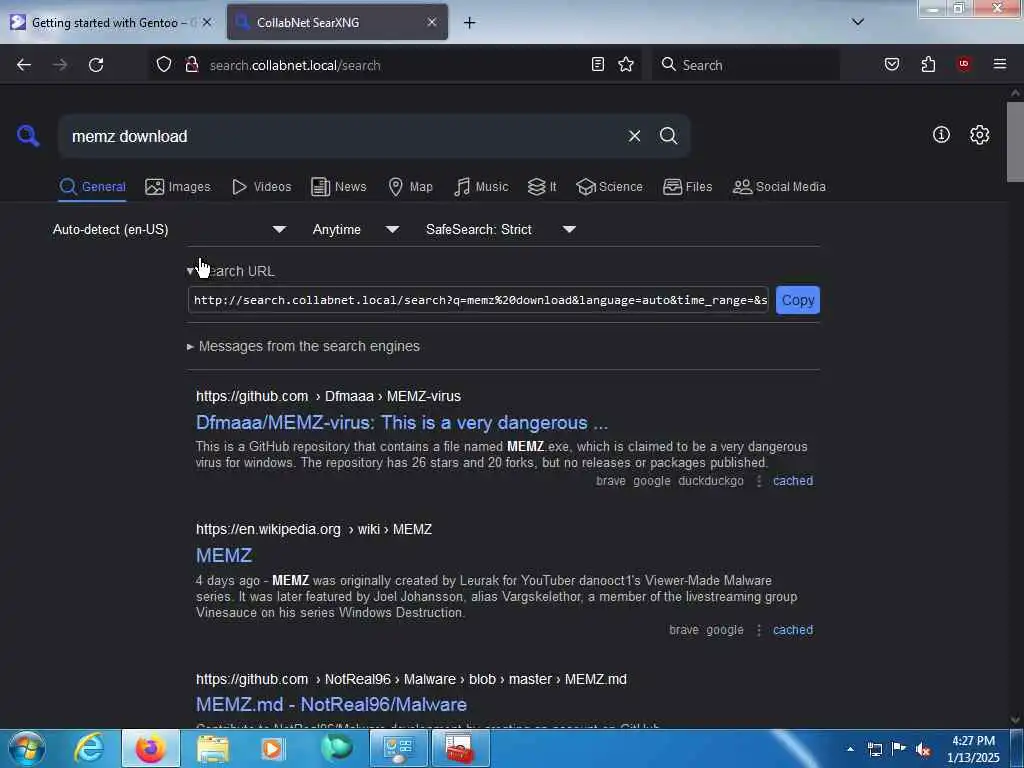Screen dimensions: 1024x768
Task: Click the page vertical scrollbar thumb
Action: tap(1015, 142)
